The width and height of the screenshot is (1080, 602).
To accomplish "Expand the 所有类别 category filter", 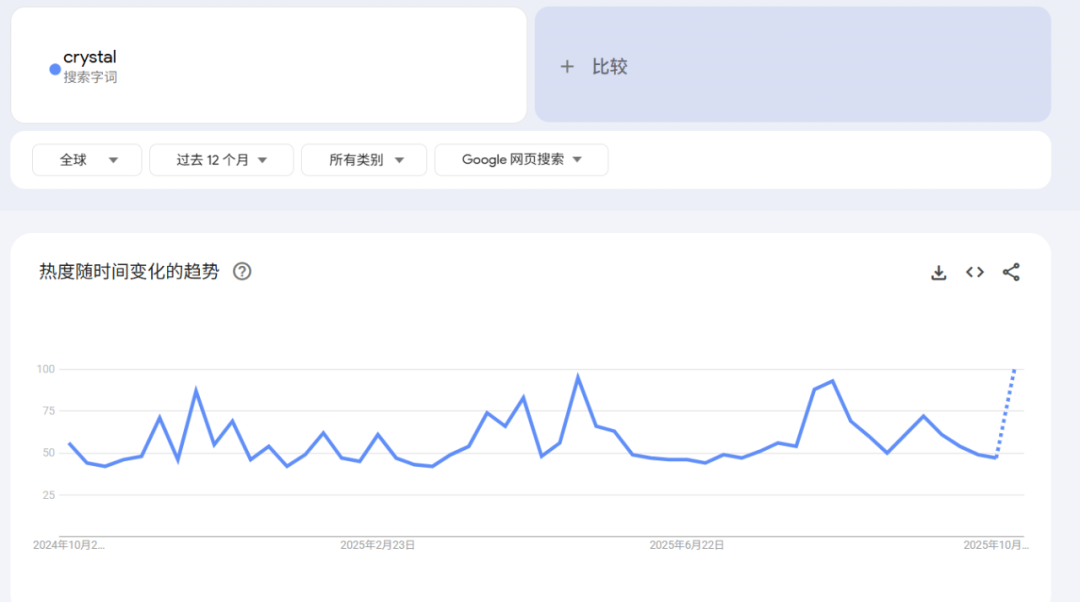I will [x=364, y=159].
